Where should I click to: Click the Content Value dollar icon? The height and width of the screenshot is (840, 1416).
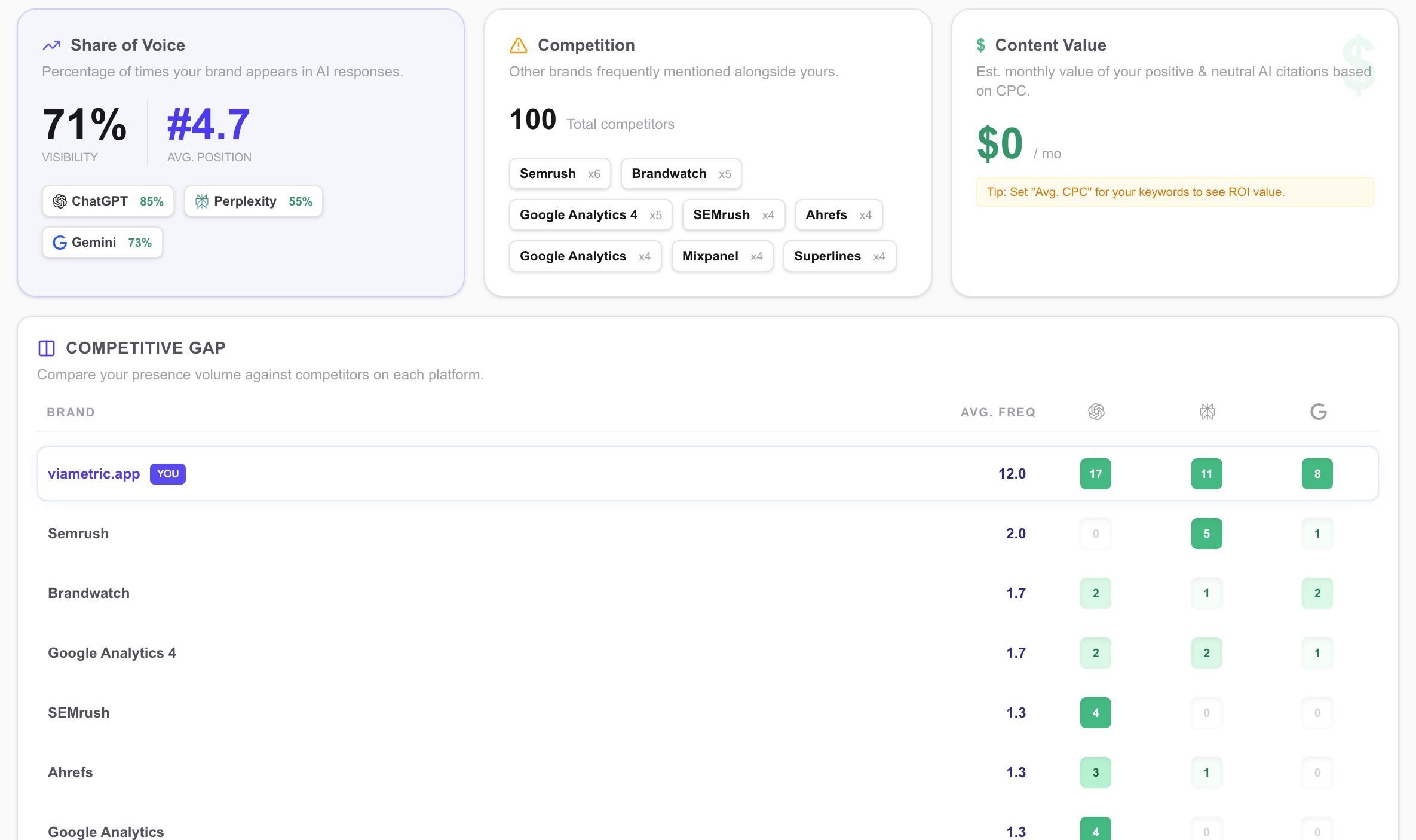click(980, 45)
